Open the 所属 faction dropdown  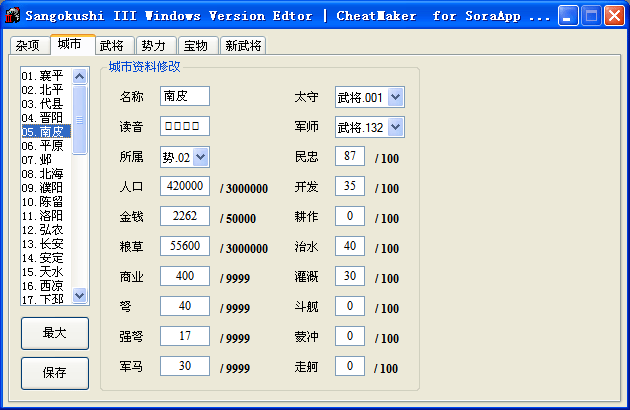[x=201, y=157]
